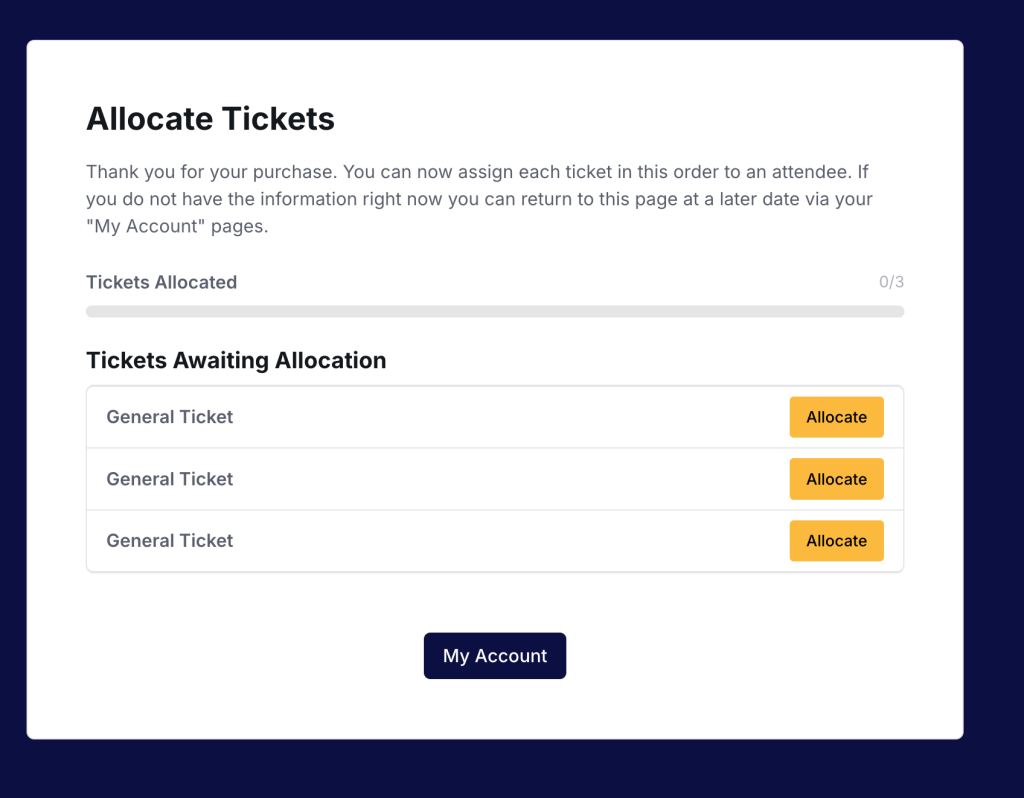Select the first General Ticket label
1024x798 pixels.
point(170,417)
